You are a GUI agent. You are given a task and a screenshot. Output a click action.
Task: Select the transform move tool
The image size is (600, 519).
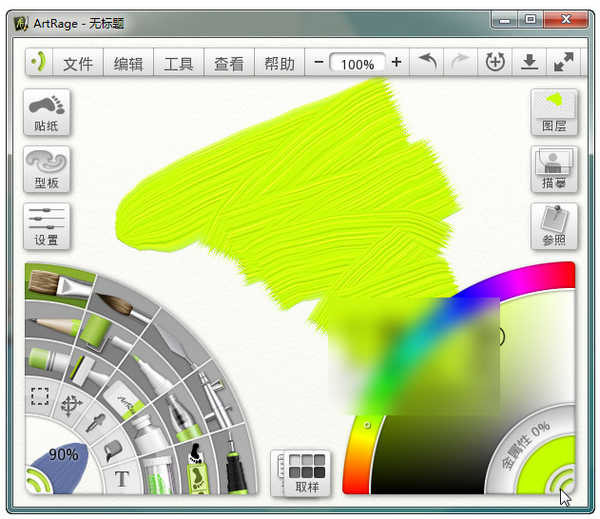72,405
